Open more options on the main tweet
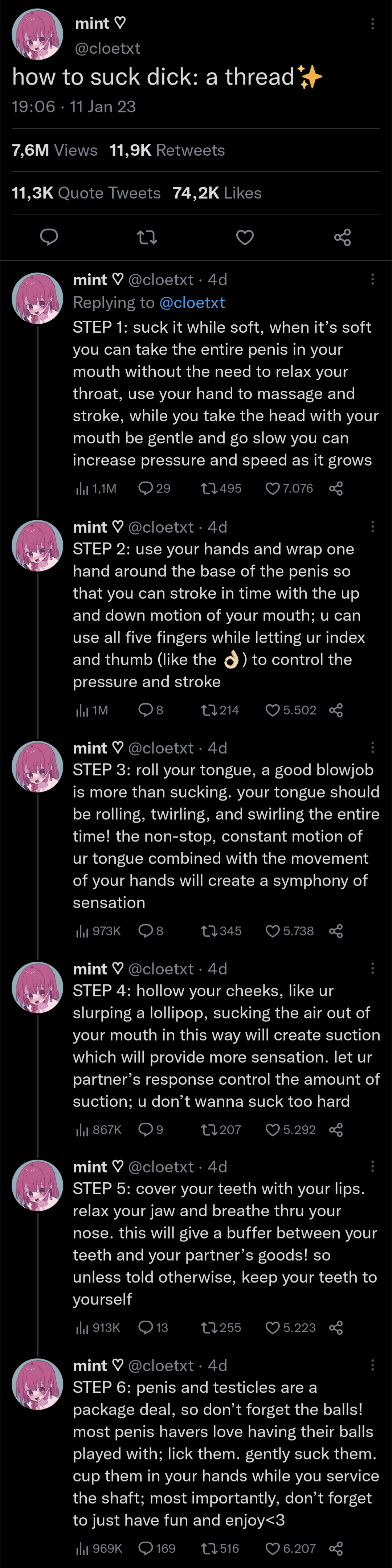Viewport: 392px width, 1568px height. 372,24
